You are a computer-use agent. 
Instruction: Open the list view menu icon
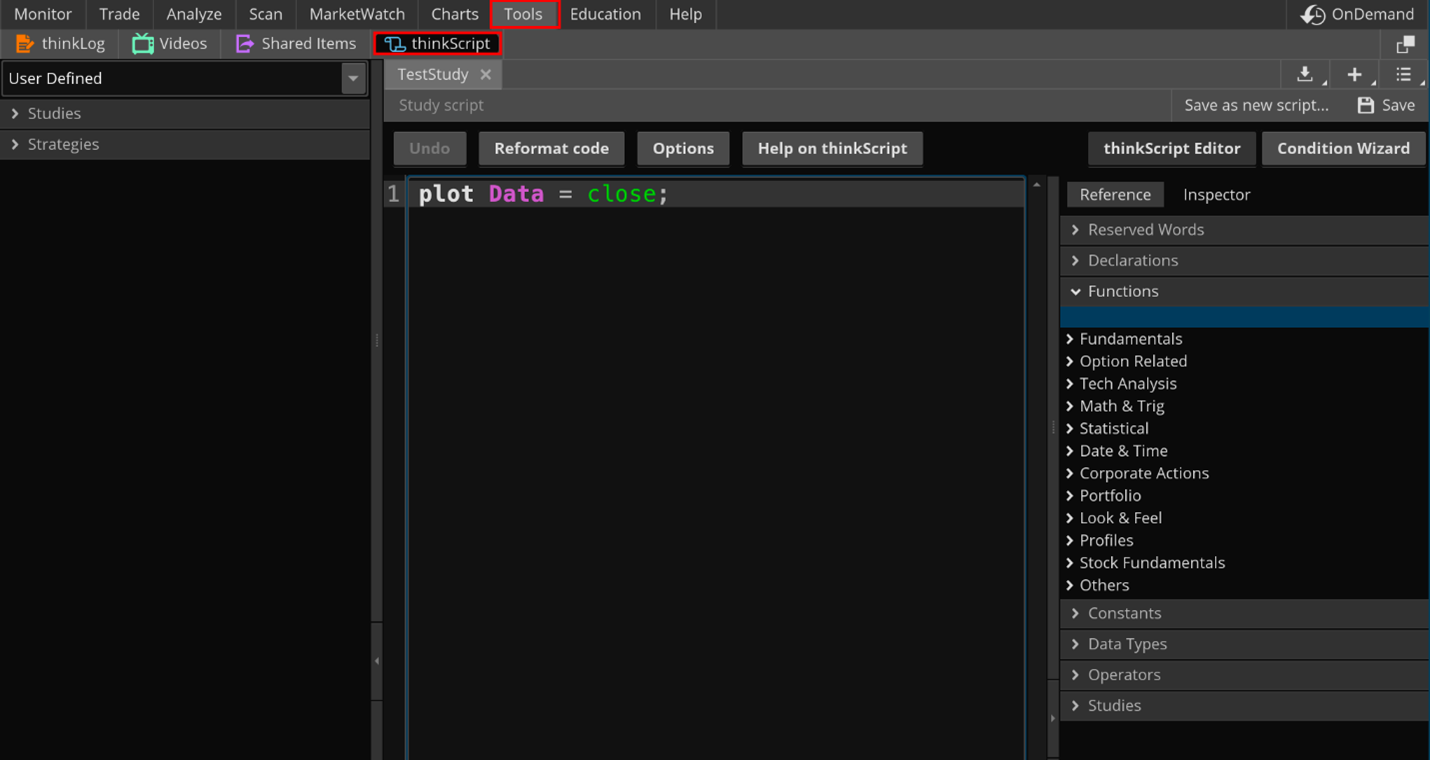1403,74
